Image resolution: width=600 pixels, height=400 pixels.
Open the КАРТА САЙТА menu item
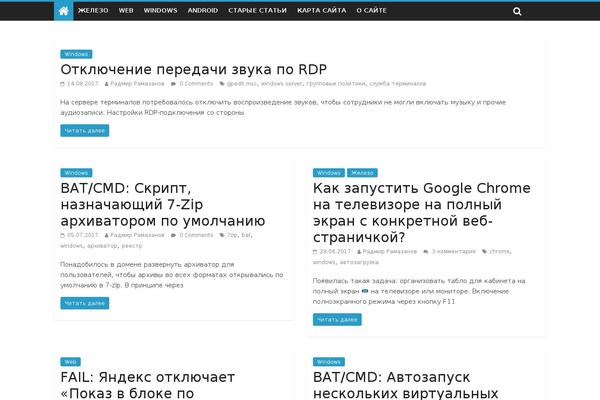coord(321,11)
